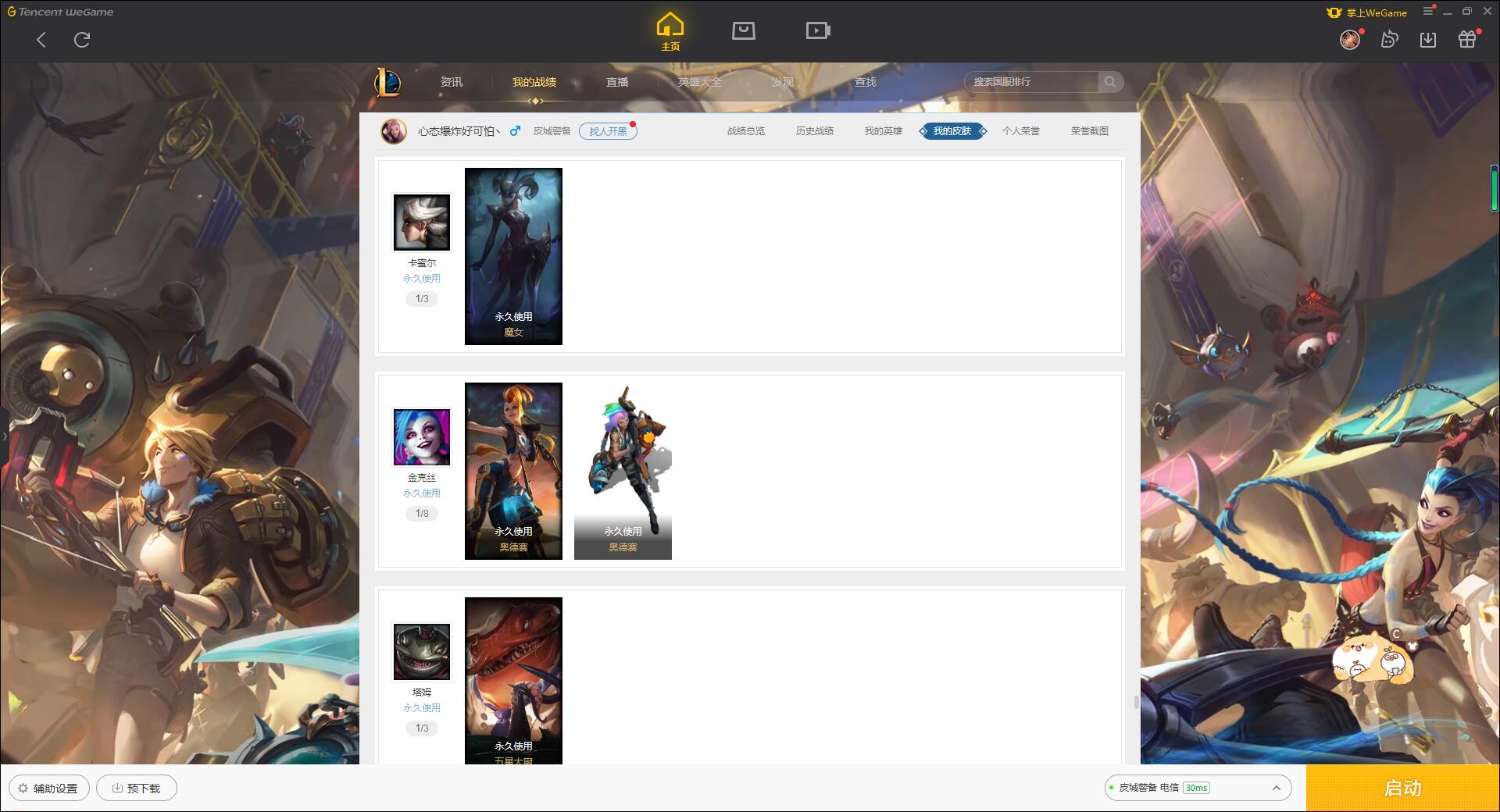Viewport: 1500px width, 812px height.
Task: Click the League of Legends logo icon
Action: 388,82
